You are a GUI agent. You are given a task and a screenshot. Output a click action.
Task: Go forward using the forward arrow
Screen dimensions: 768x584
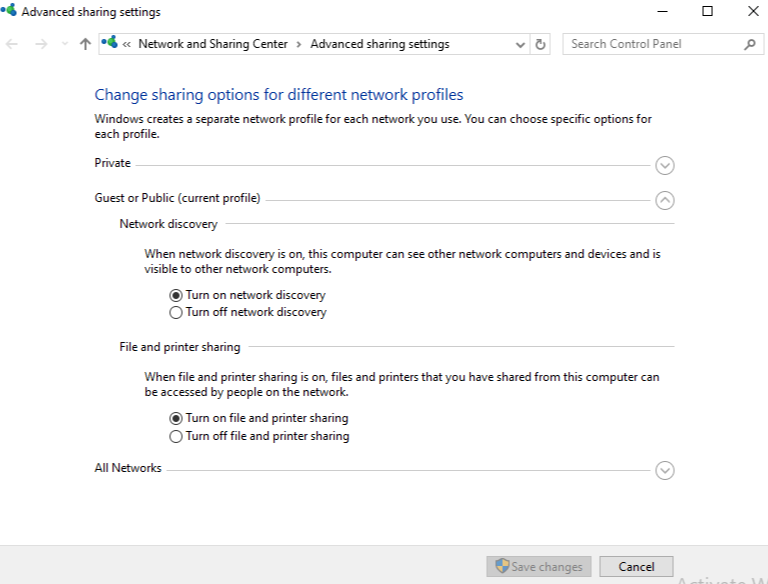[x=41, y=44]
